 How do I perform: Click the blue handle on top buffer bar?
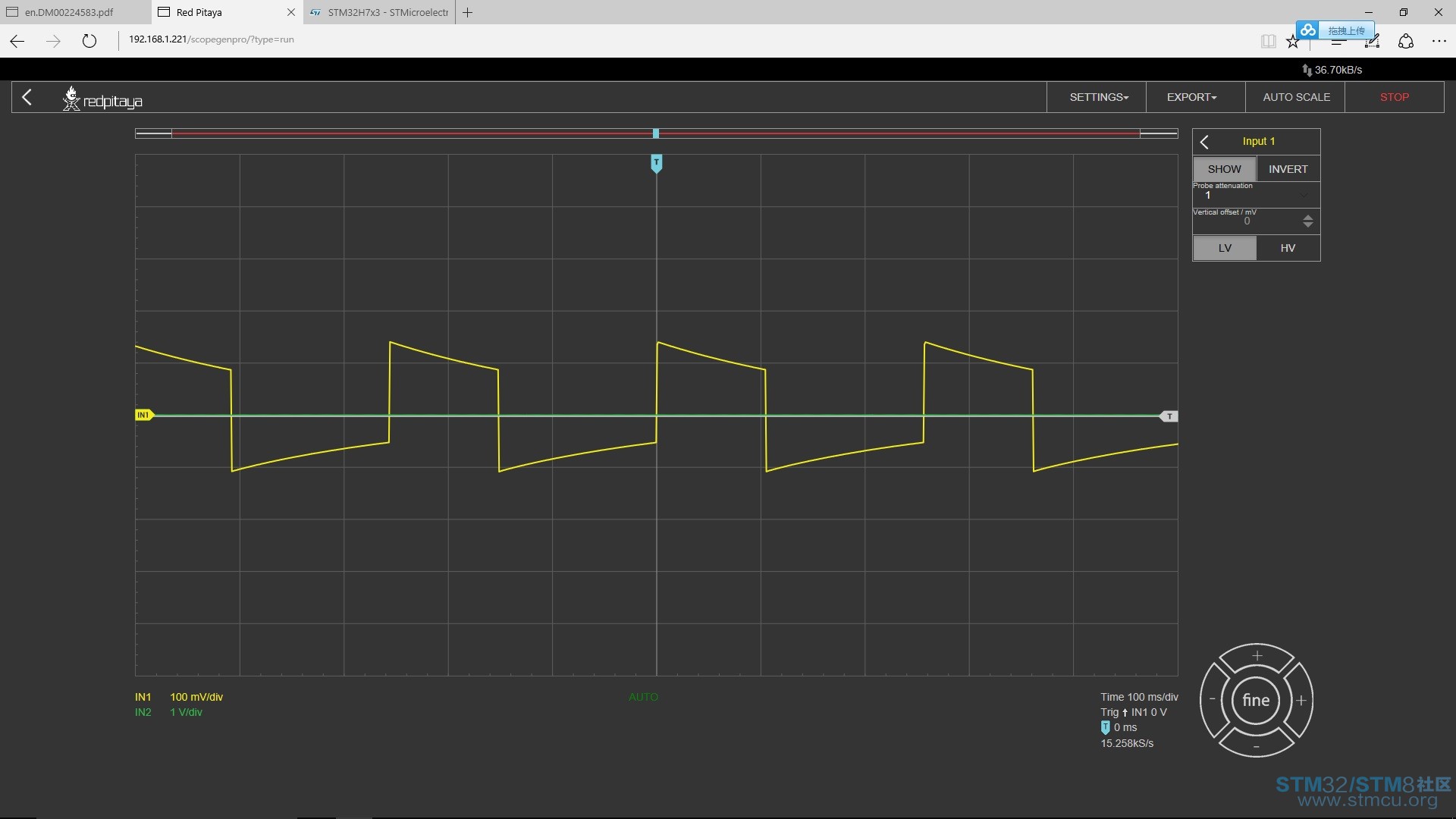656,133
